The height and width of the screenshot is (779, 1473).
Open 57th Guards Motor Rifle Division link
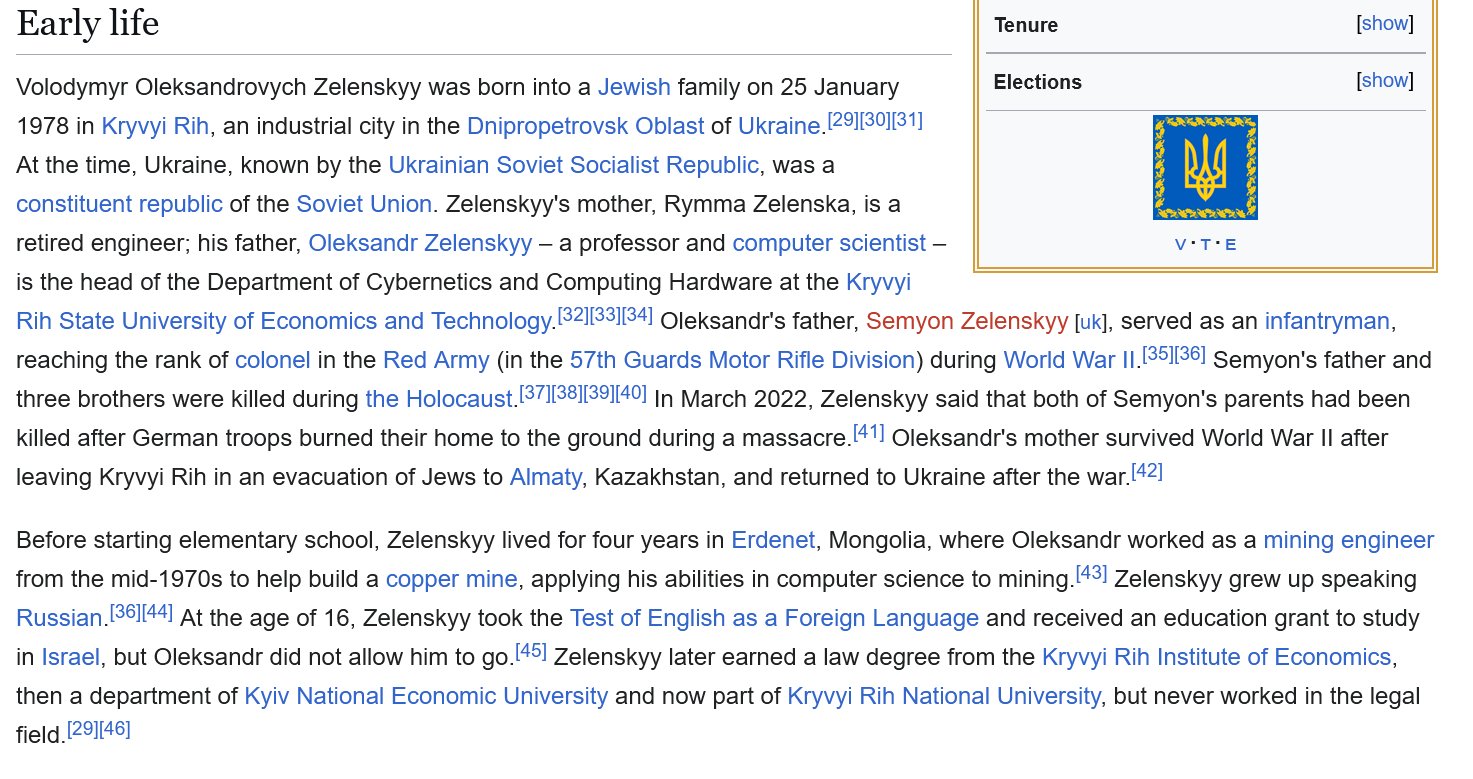tap(743, 360)
